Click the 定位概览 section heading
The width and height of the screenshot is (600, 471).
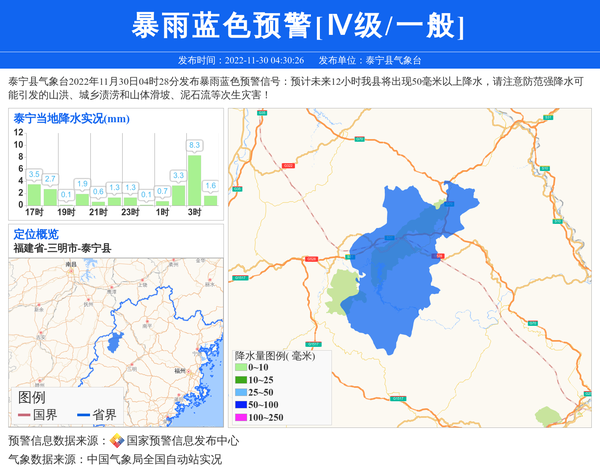click(36, 234)
